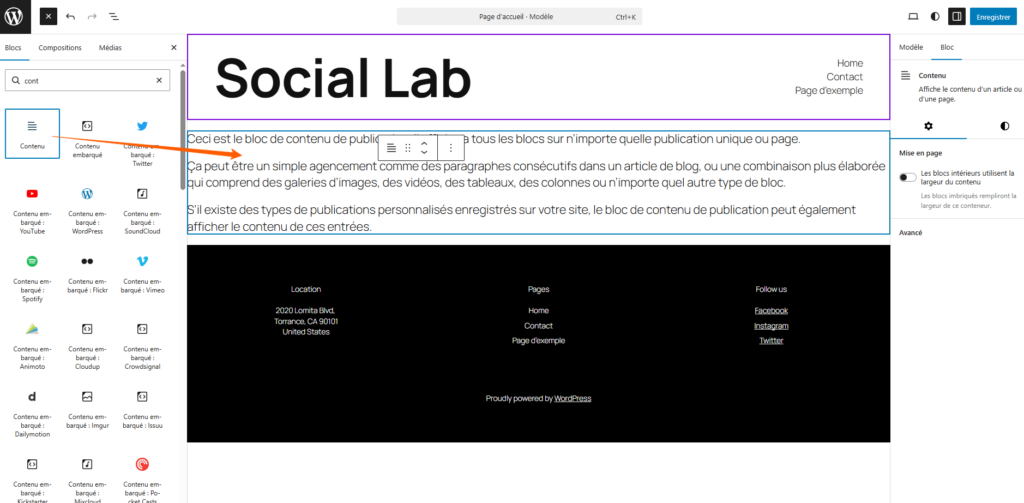Click Page d'exemple link in footer

coord(539,341)
